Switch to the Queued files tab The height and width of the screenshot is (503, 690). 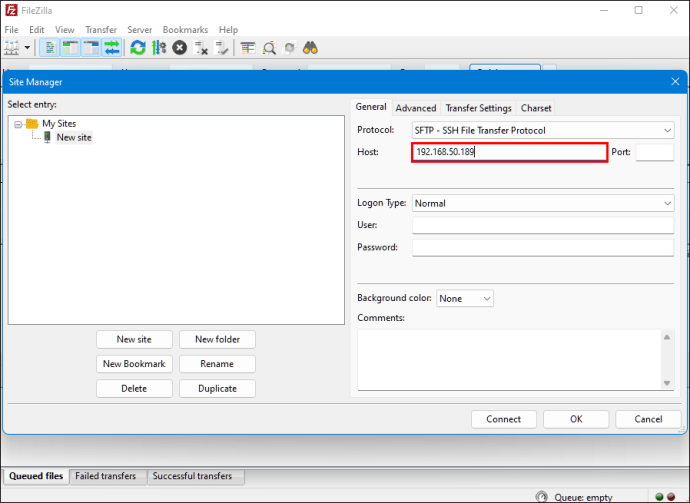[36, 476]
